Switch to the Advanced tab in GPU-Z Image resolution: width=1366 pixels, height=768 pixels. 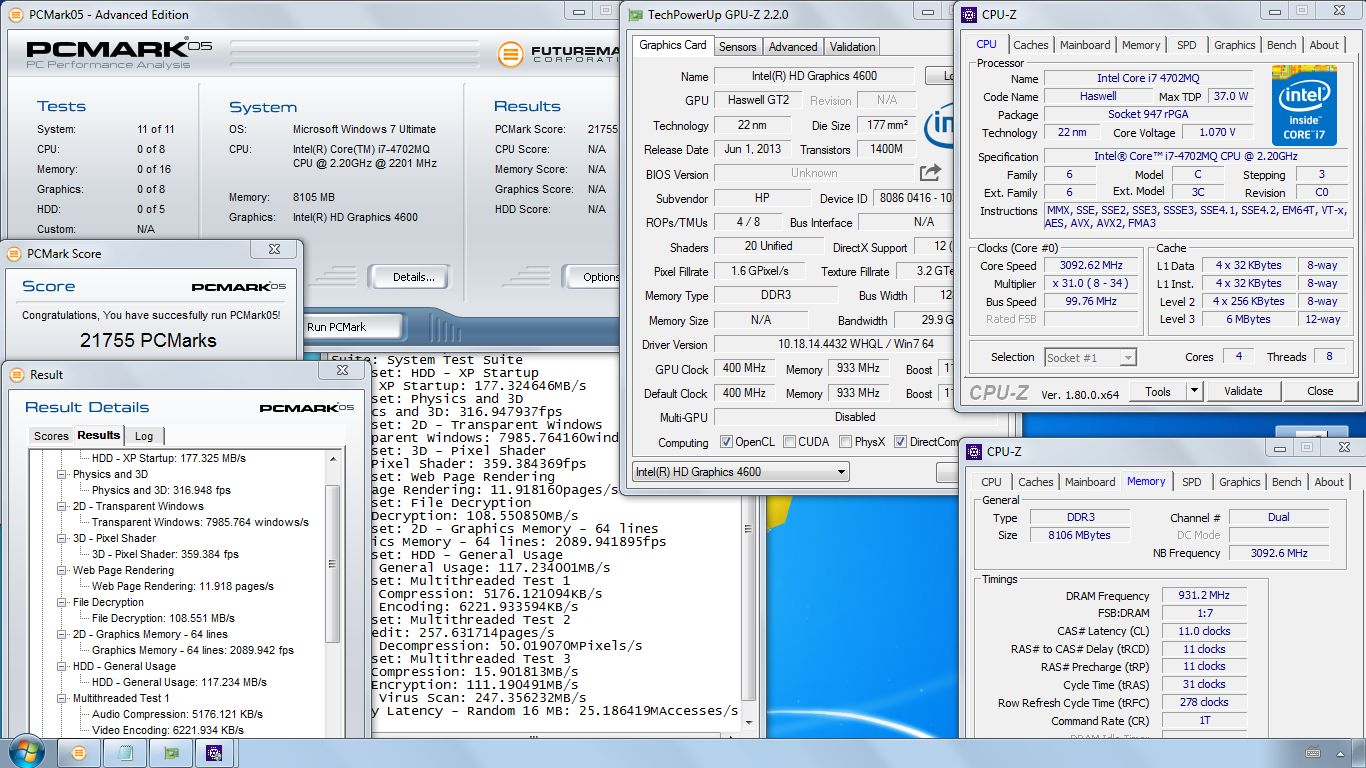[x=793, y=47]
